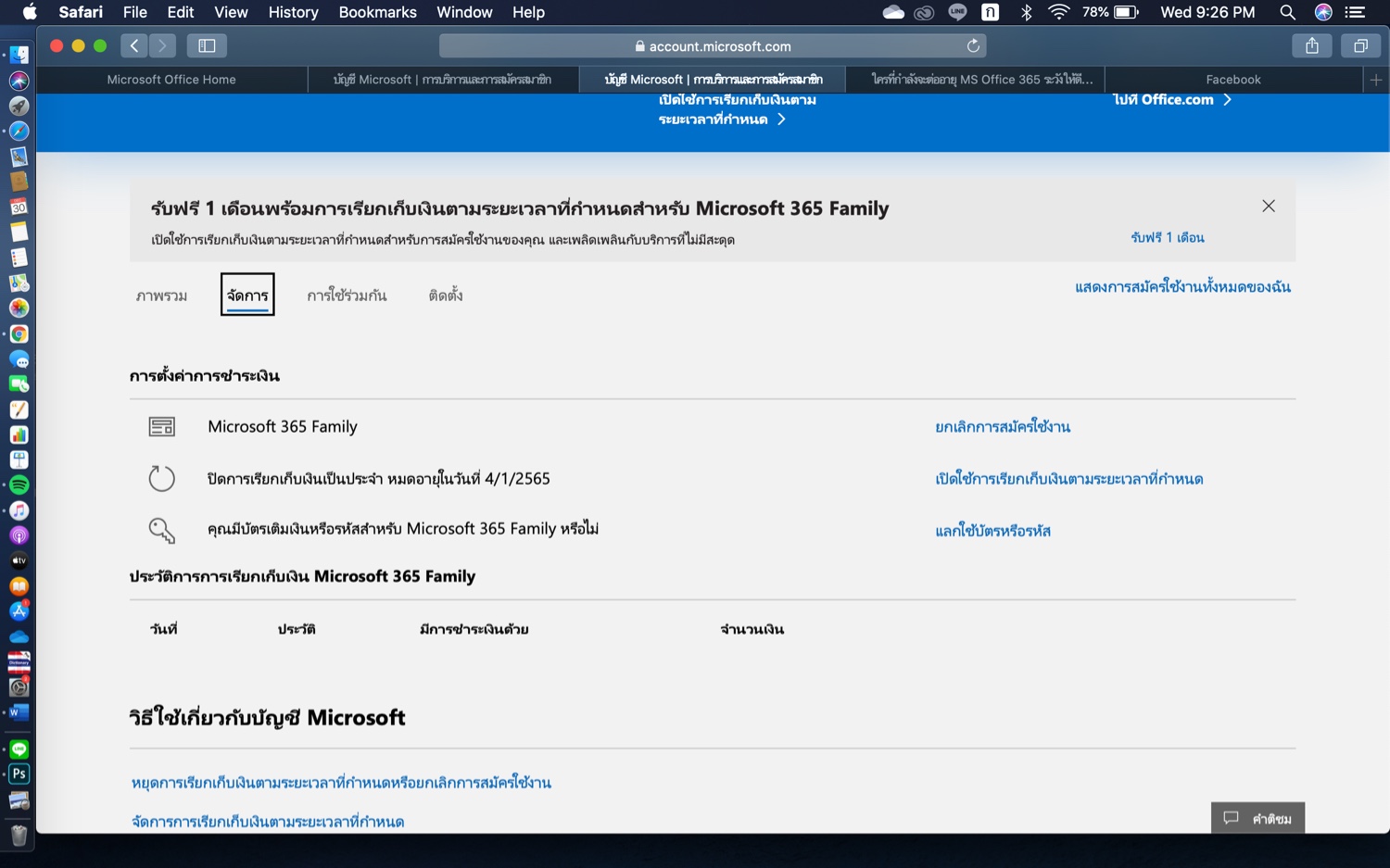Viewport: 1390px width, 868px height.
Task: Open Wi-Fi status menu
Action: coord(1058,12)
